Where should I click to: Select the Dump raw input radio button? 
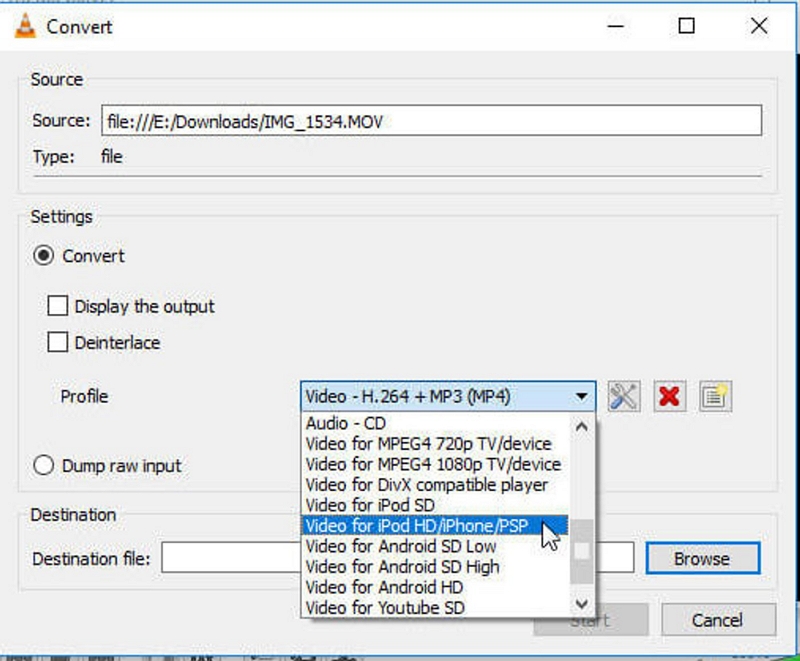point(43,465)
